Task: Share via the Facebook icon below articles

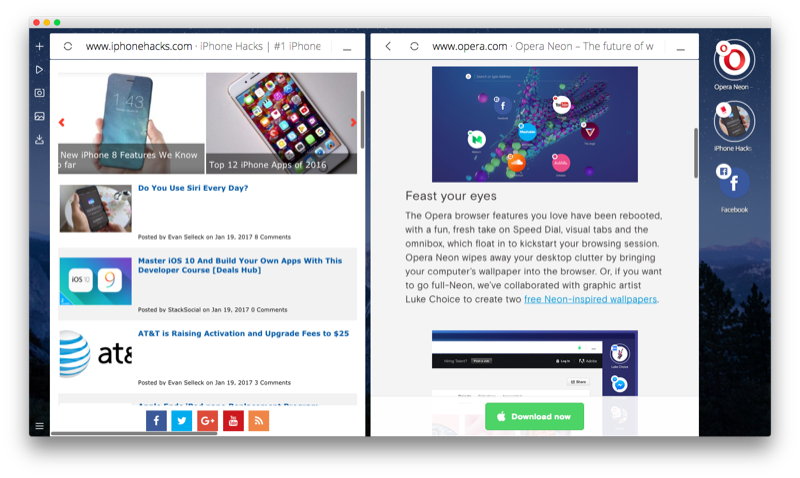Action: (156, 421)
